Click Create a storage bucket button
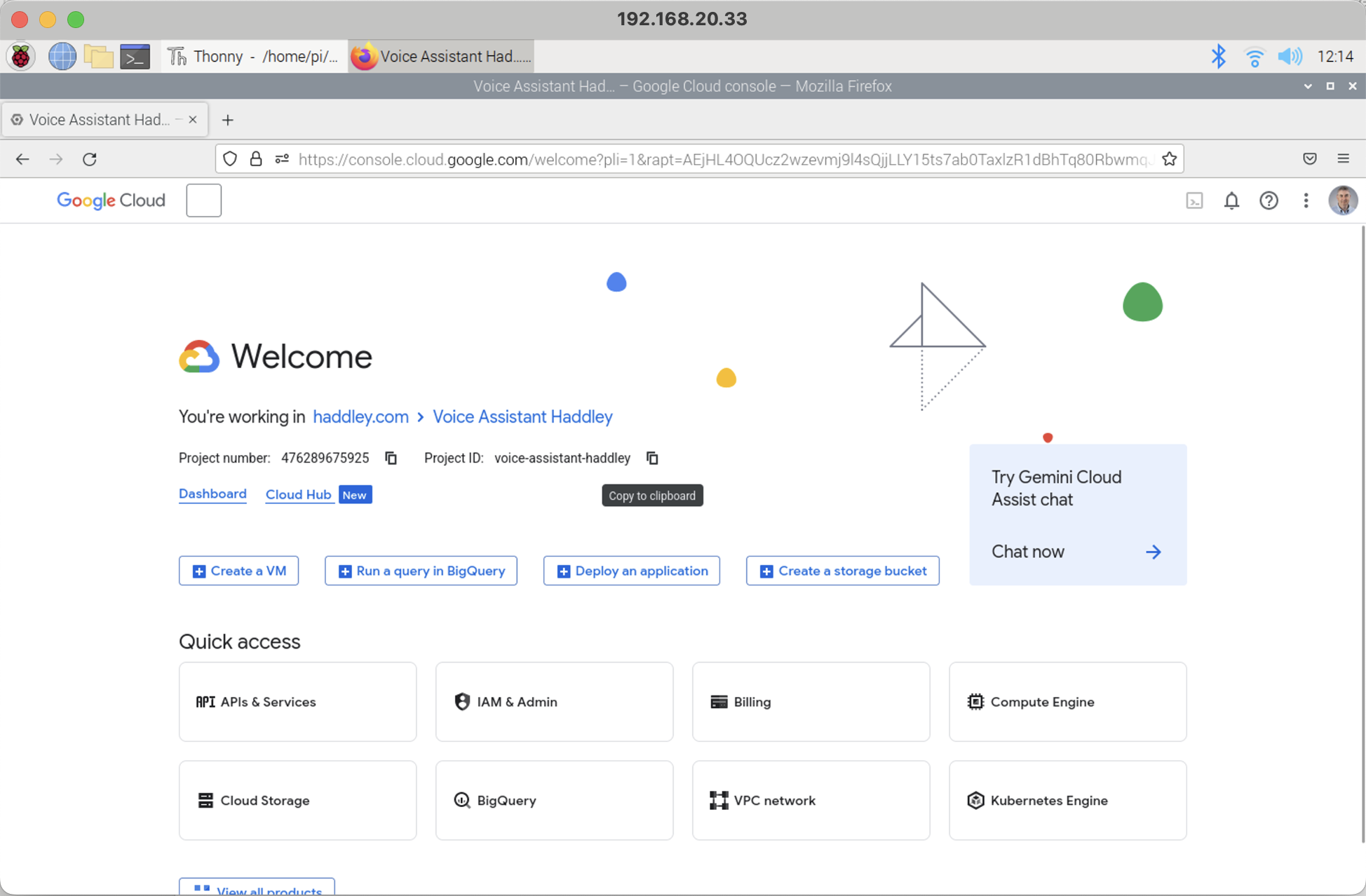This screenshot has width=1366, height=896. click(x=842, y=571)
